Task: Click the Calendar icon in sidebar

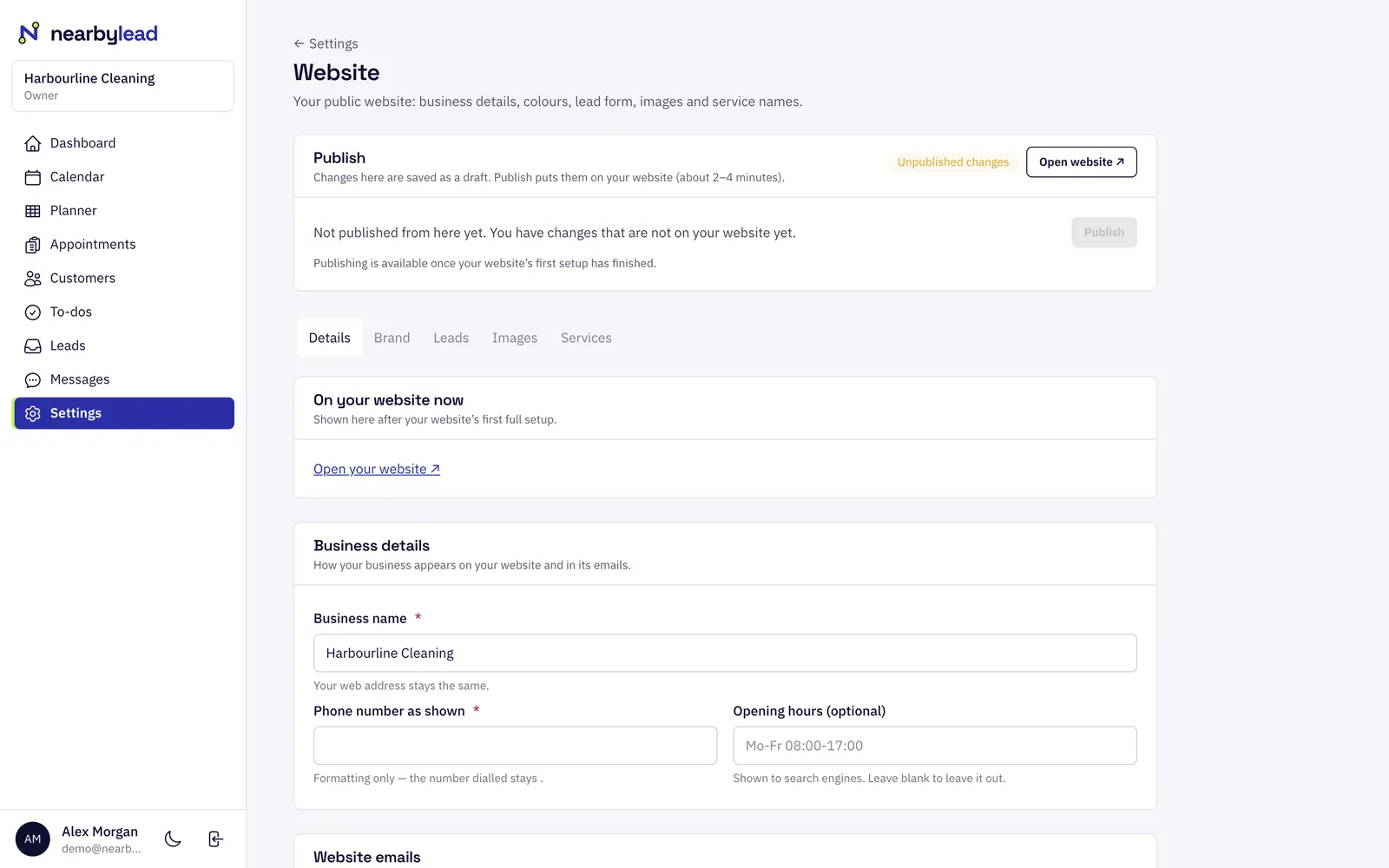Action: click(33, 177)
